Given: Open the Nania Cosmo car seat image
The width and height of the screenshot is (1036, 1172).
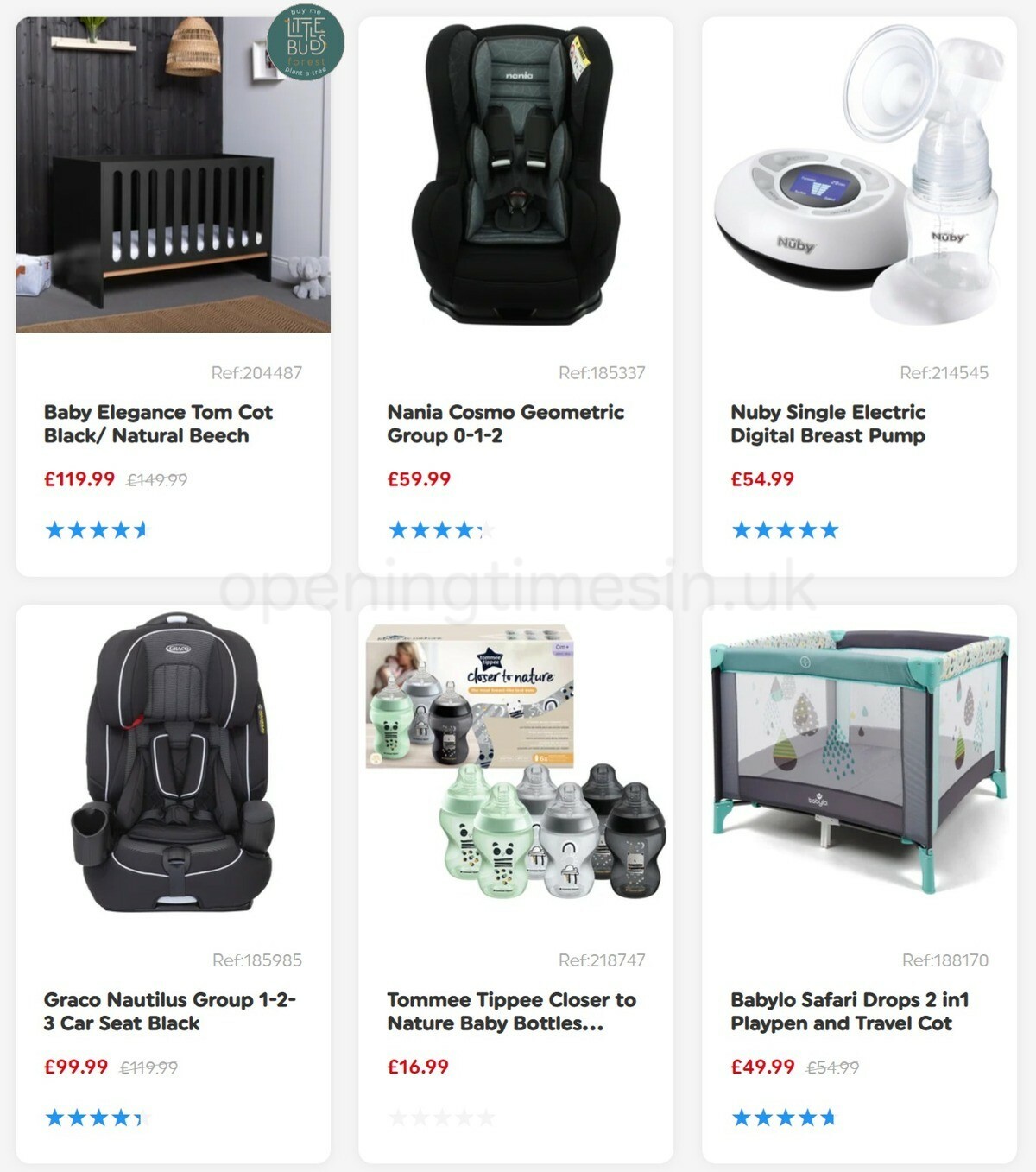Looking at the screenshot, I should (x=516, y=174).
